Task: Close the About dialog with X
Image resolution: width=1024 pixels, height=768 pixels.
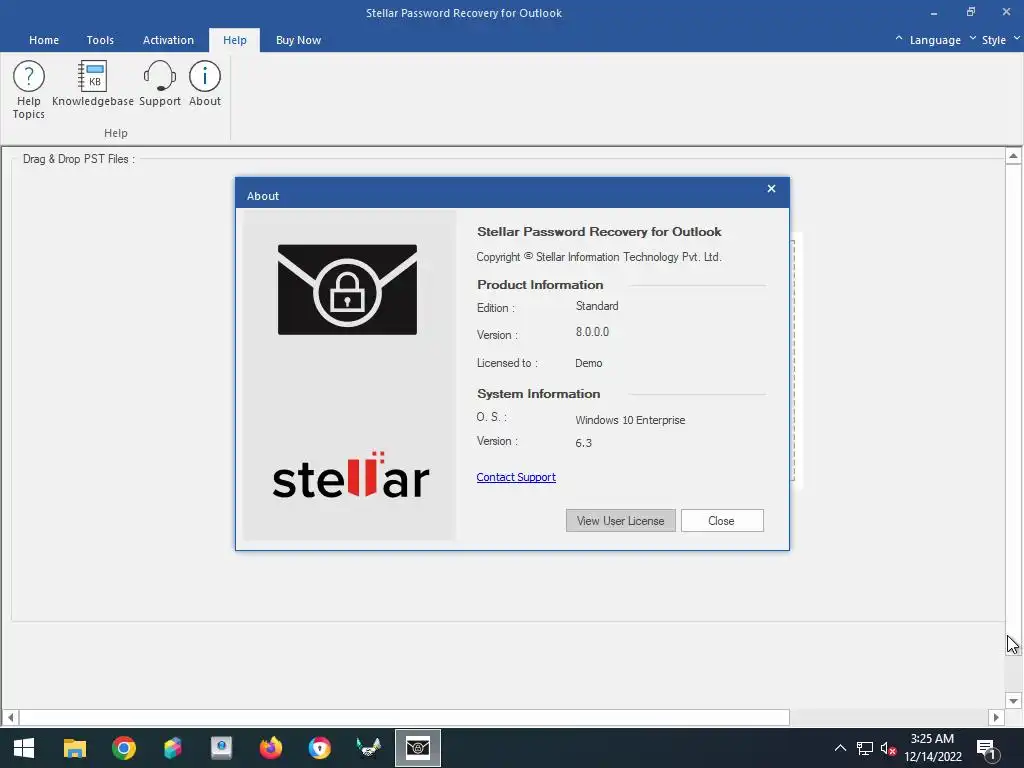Action: (771, 189)
